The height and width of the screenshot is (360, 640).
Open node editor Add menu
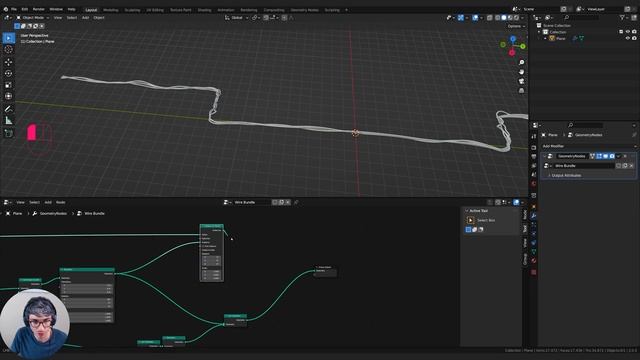tap(48, 202)
